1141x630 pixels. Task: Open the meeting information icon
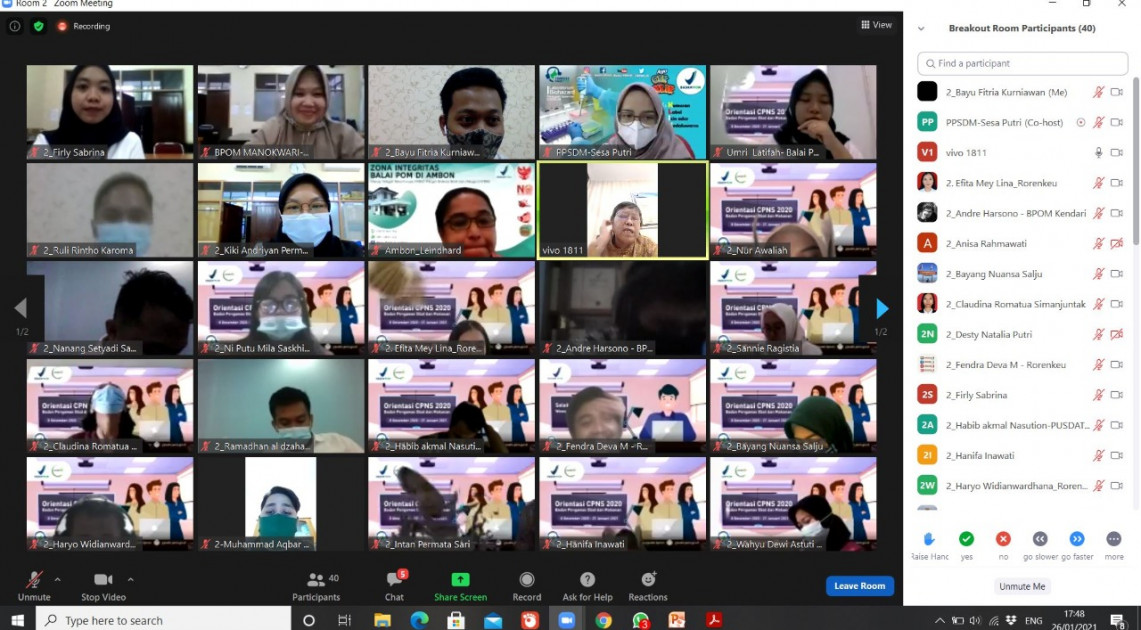pos(15,26)
